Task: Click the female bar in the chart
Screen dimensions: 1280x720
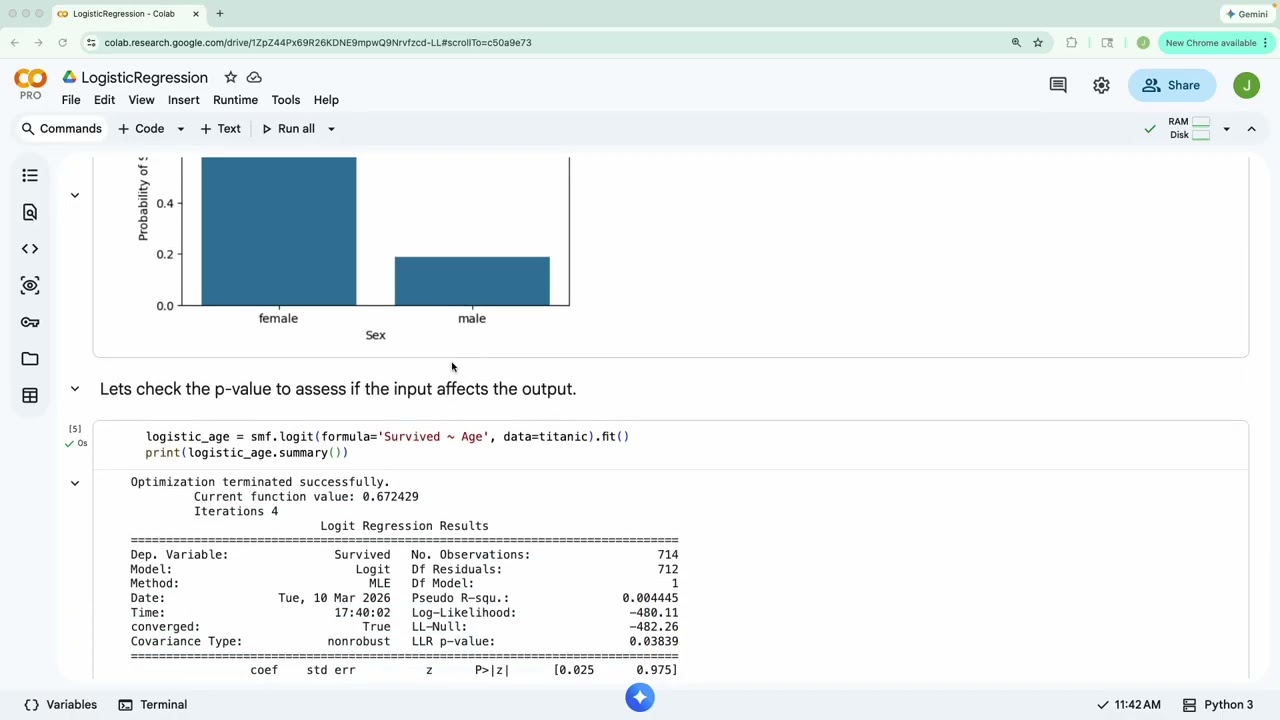Action: click(279, 231)
